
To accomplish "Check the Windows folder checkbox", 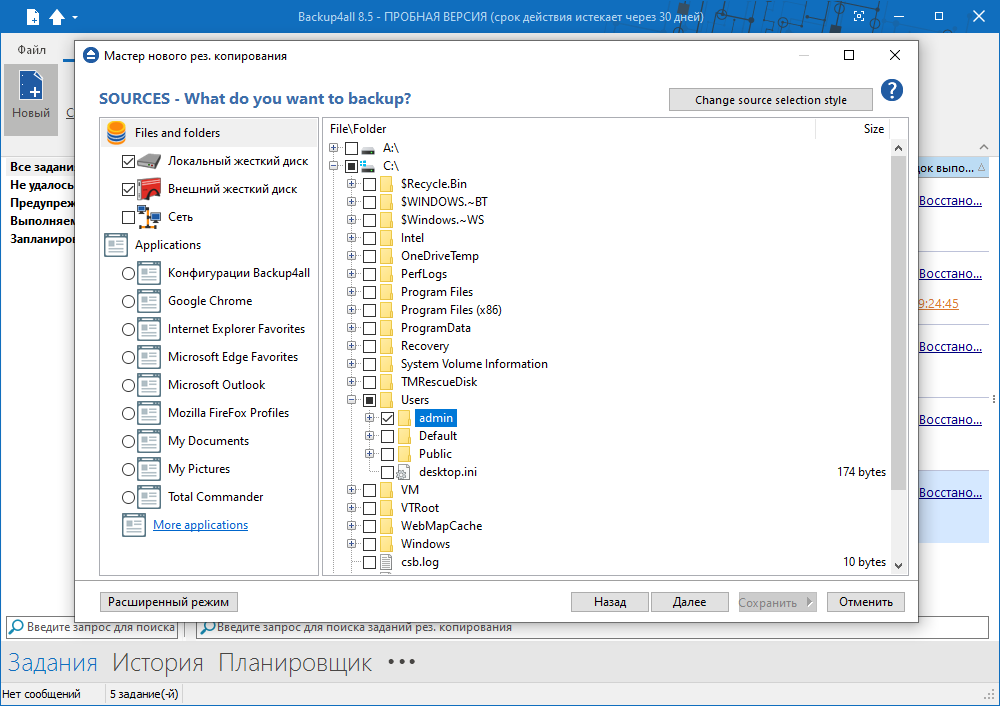I will [369, 545].
